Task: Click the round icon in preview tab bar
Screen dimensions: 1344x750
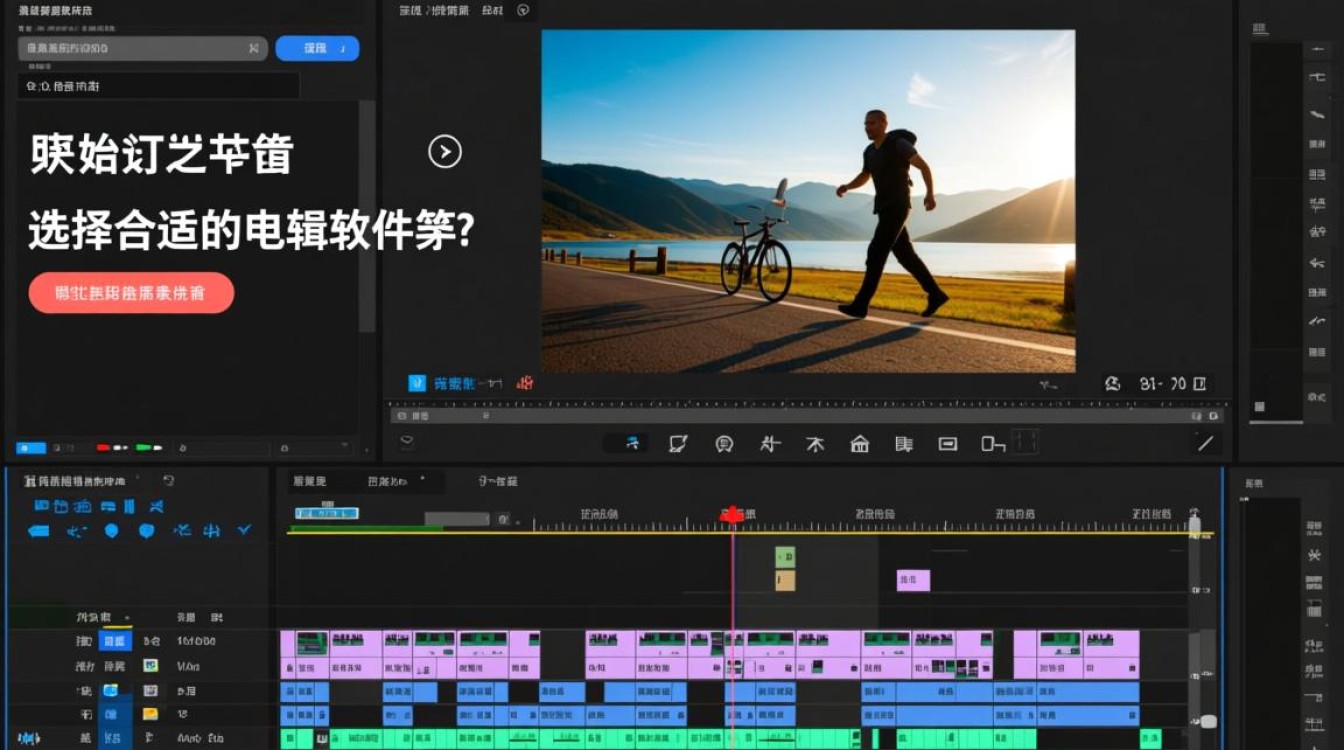Action: [x=523, y=10]
